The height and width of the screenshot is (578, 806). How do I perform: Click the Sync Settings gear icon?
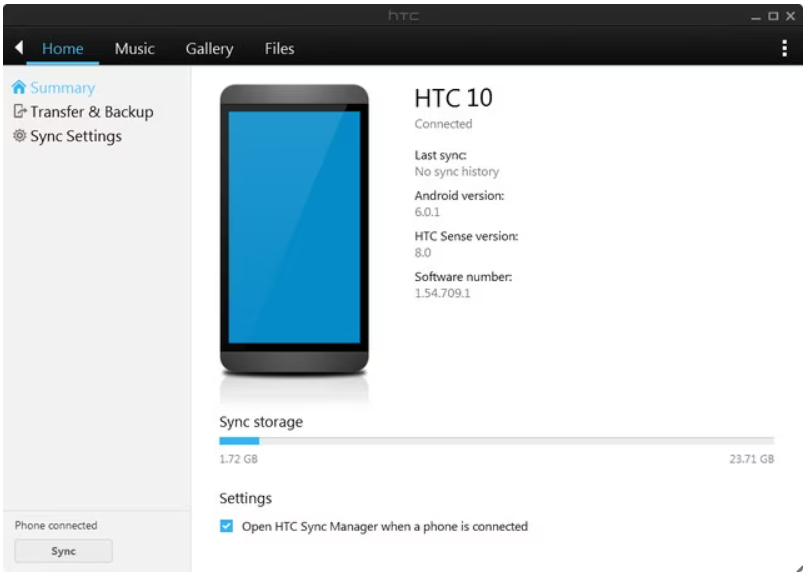[x=21, y=135]
